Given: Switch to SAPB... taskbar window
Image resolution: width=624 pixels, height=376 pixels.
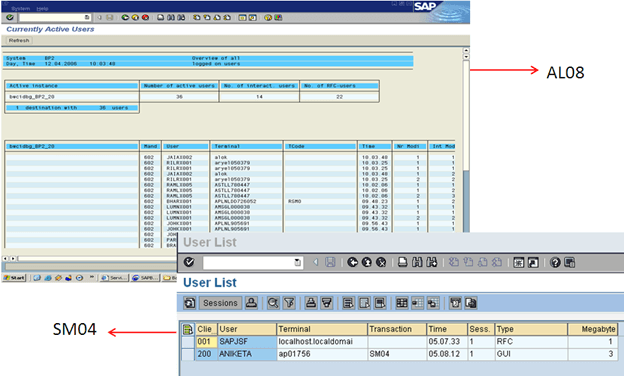Looking at the screenshot, I should (x=145, y=278).
